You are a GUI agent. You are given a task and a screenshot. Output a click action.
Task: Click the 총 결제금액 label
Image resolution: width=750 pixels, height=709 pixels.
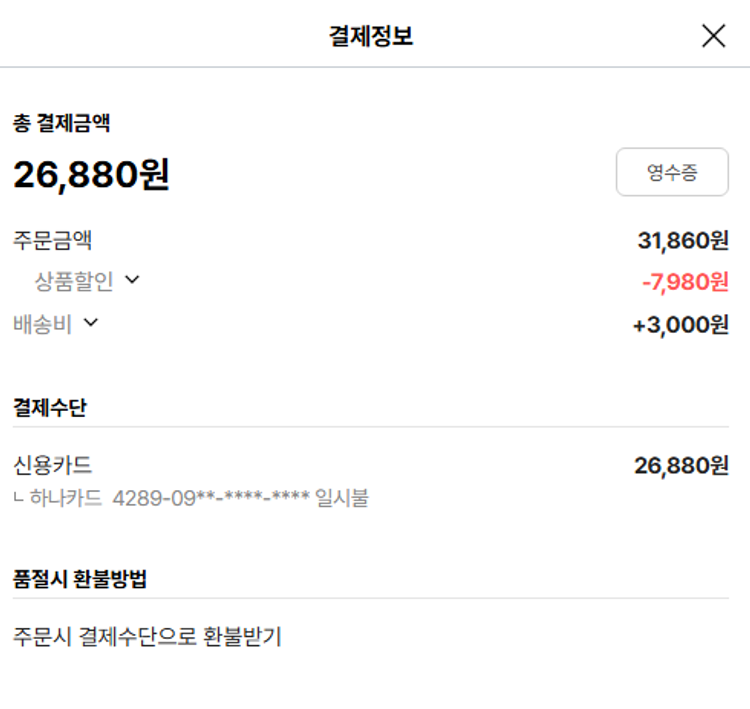(61, 124)
